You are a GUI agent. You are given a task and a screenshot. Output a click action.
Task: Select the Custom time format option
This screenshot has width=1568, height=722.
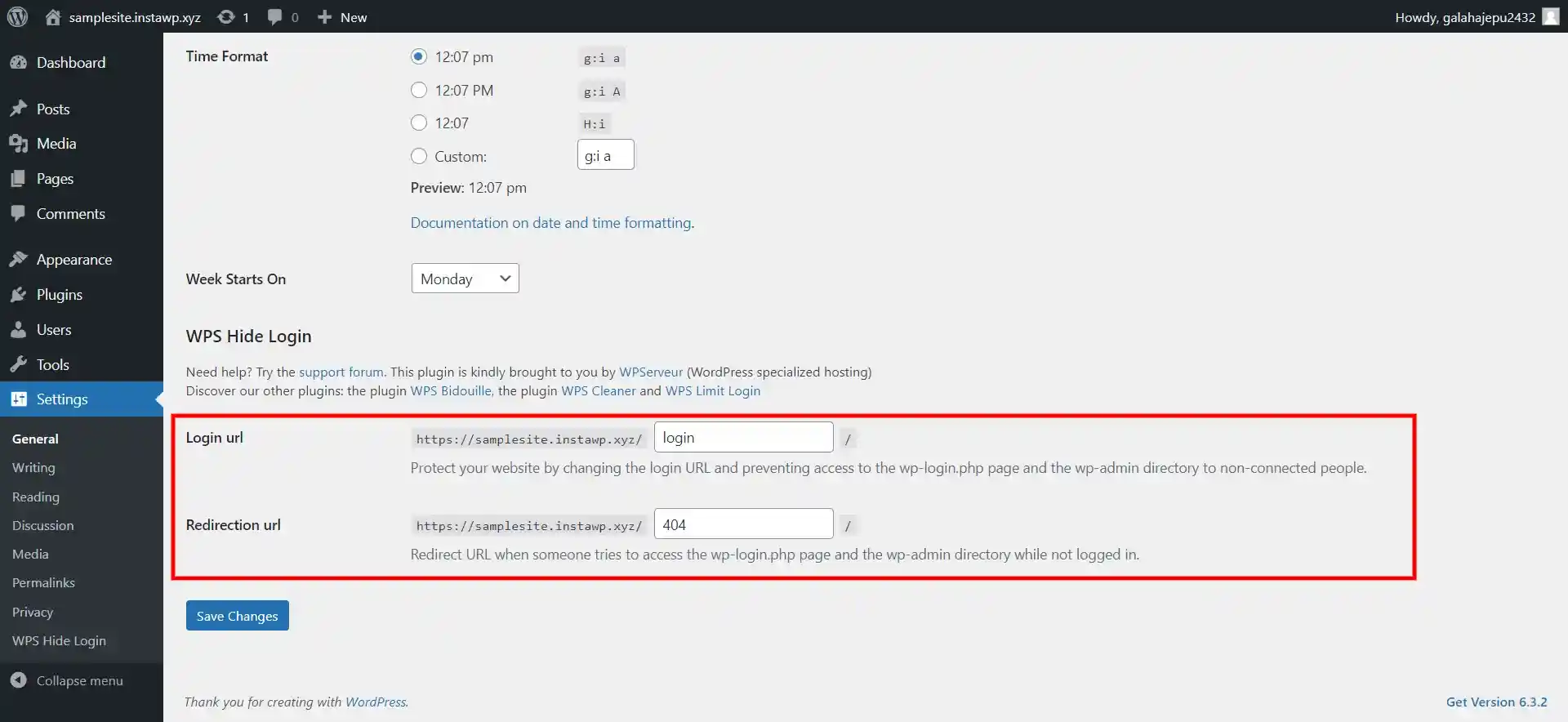pyautogui.click(x=419, y=156)
